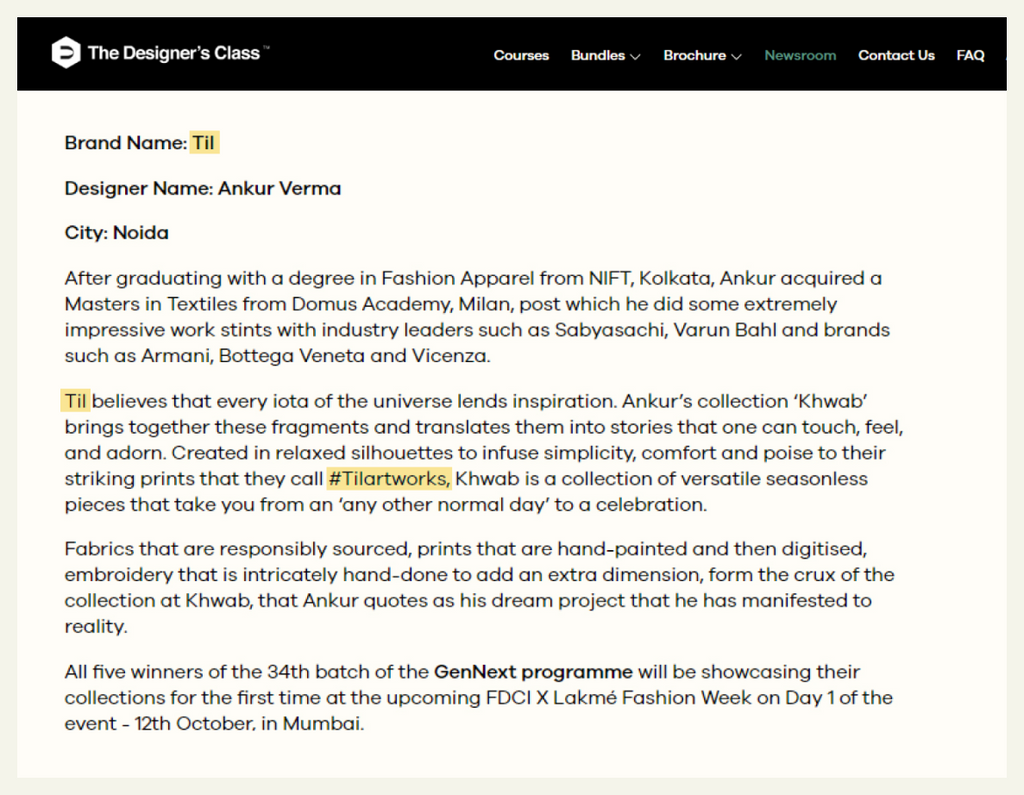
Task: Go to the Newsroom tab
Action: click(x=800, y=56)
